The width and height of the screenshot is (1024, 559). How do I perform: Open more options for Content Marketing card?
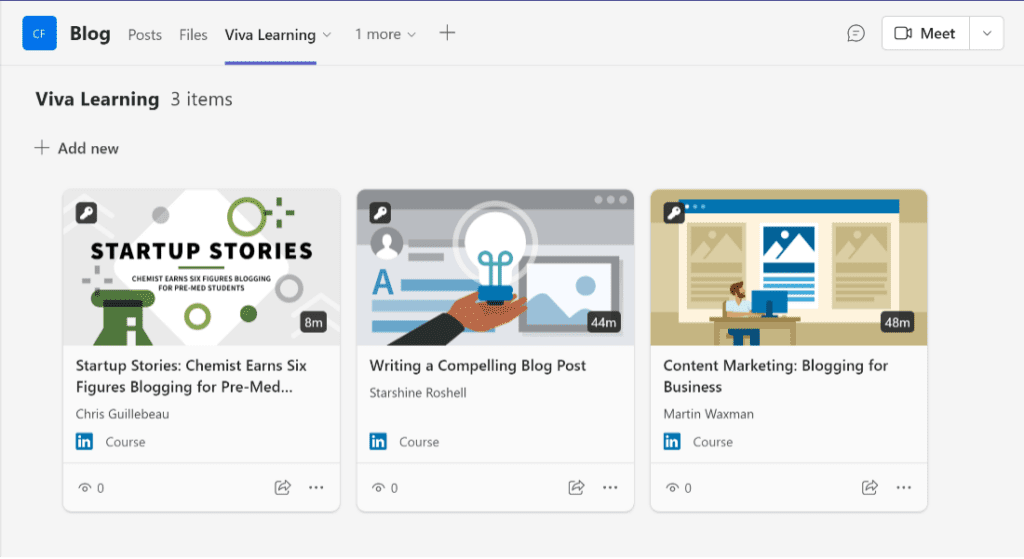904,487
